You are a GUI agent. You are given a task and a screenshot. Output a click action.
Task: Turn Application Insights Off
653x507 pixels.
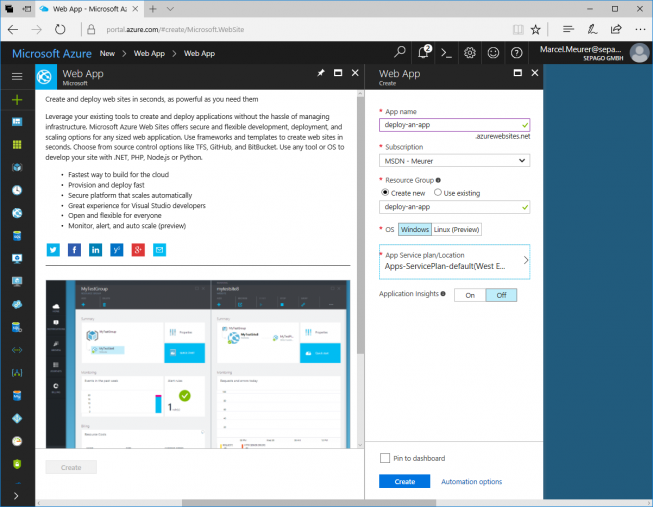pyautogui.click(x=501, y=295)
